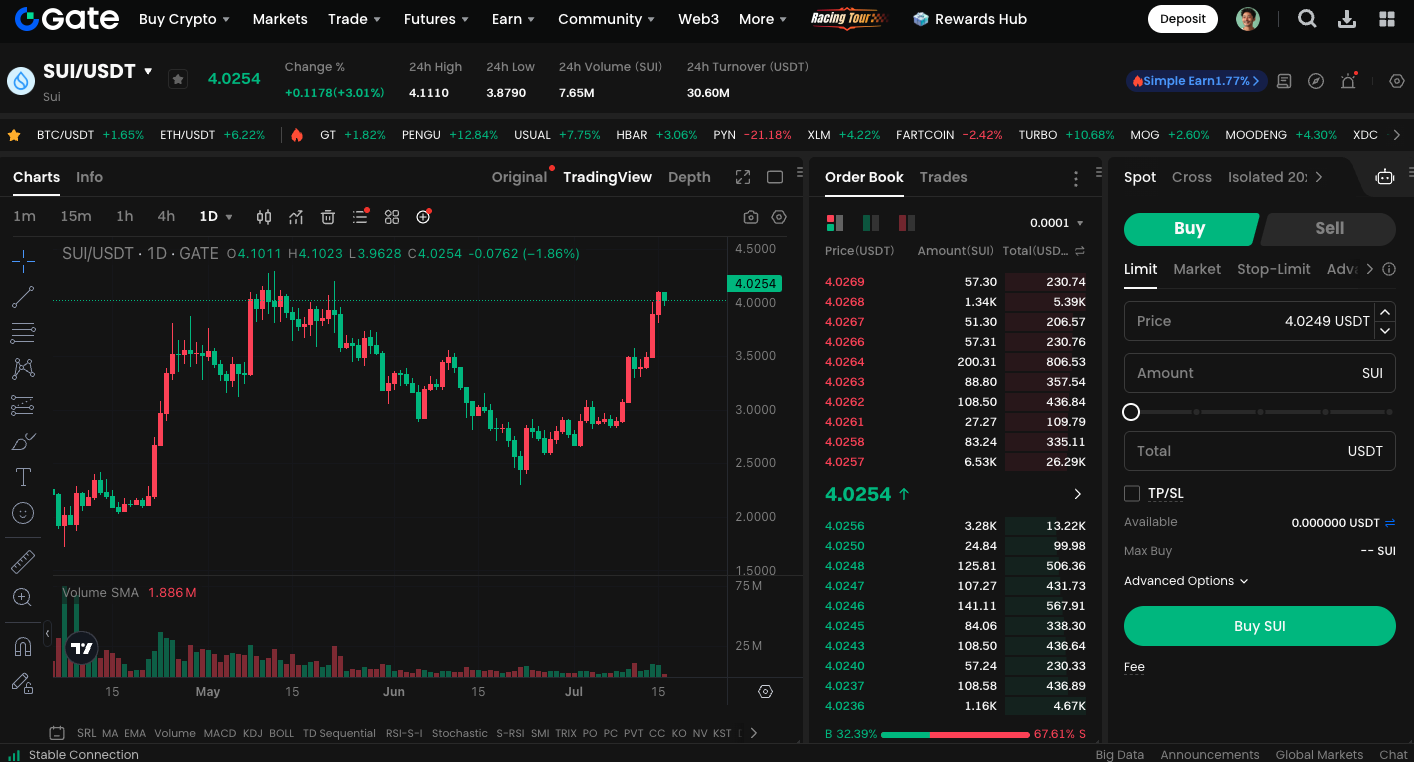Select the trend line drawing tool
Screen dimensions: 1414x762
click(x=23, y=297)
